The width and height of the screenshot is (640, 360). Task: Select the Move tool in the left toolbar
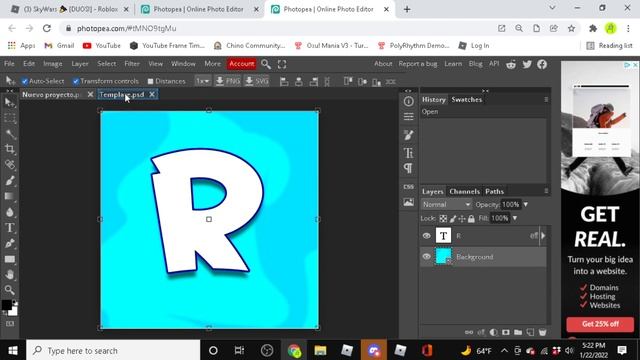tap(10, 102)
